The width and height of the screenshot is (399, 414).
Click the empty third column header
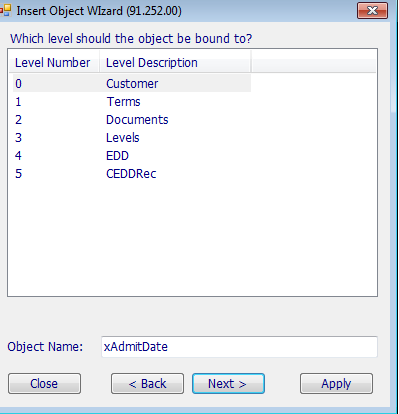click(x=313, y=62)
